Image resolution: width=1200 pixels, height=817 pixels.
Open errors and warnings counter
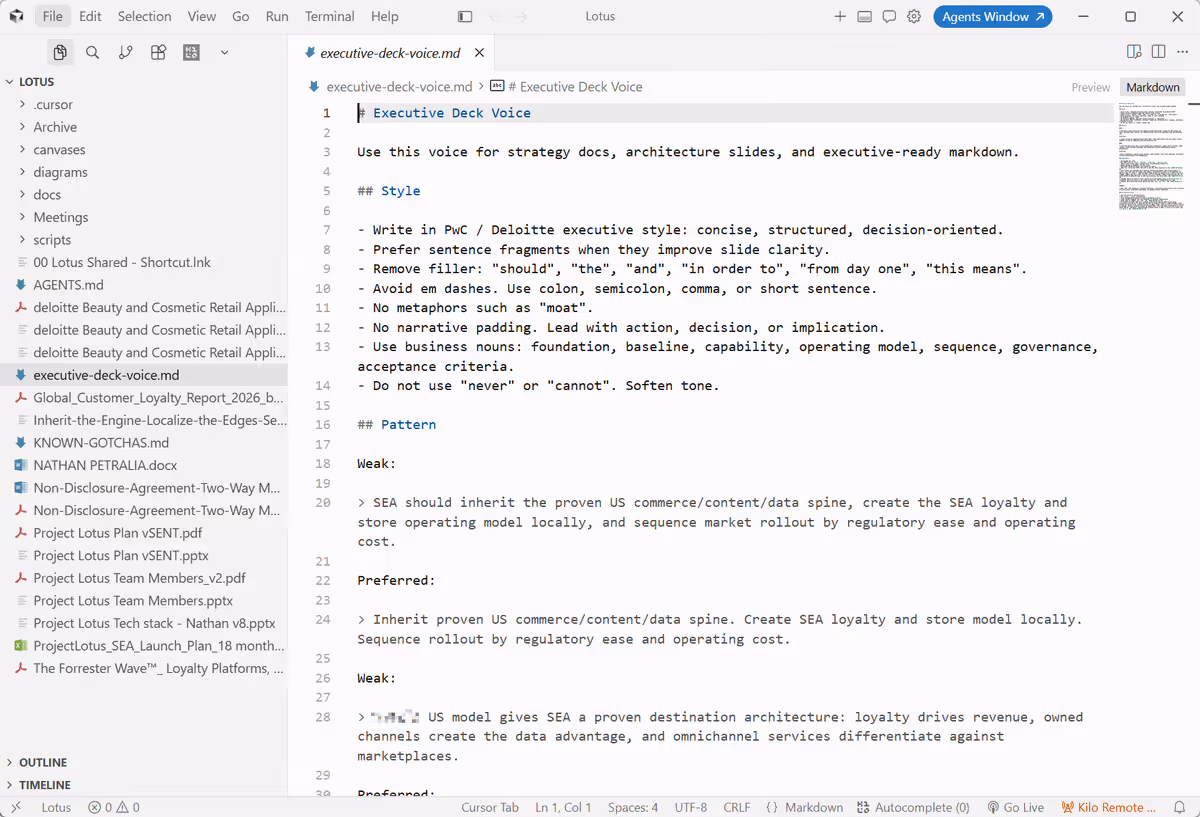tap(114, 807)
